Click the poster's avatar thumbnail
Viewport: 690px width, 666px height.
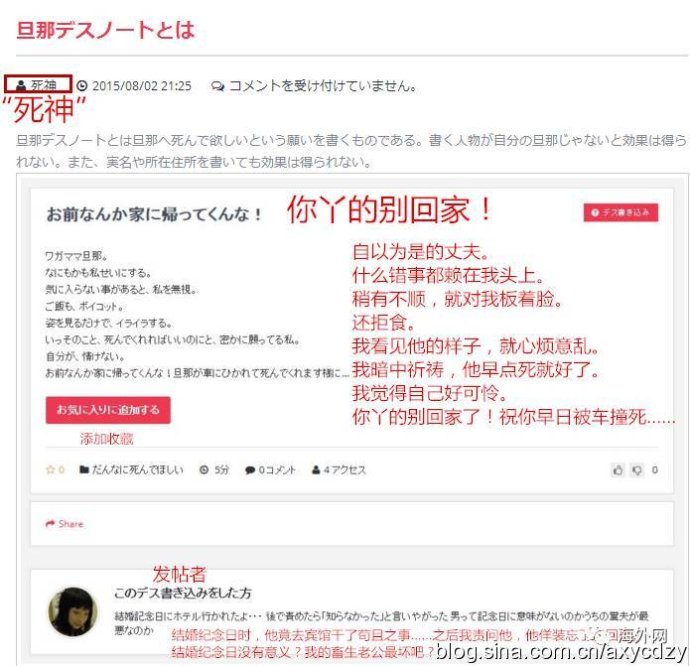tap(72, 611)
